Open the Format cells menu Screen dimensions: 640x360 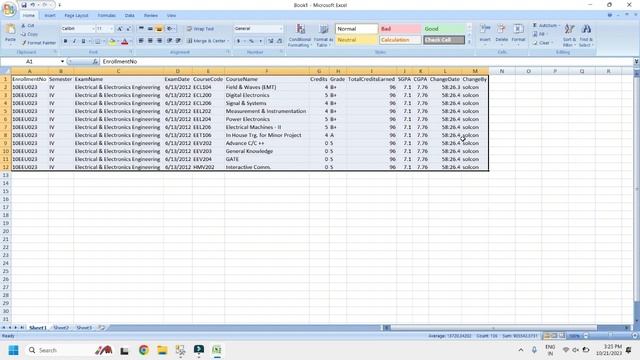click(518, 33)
